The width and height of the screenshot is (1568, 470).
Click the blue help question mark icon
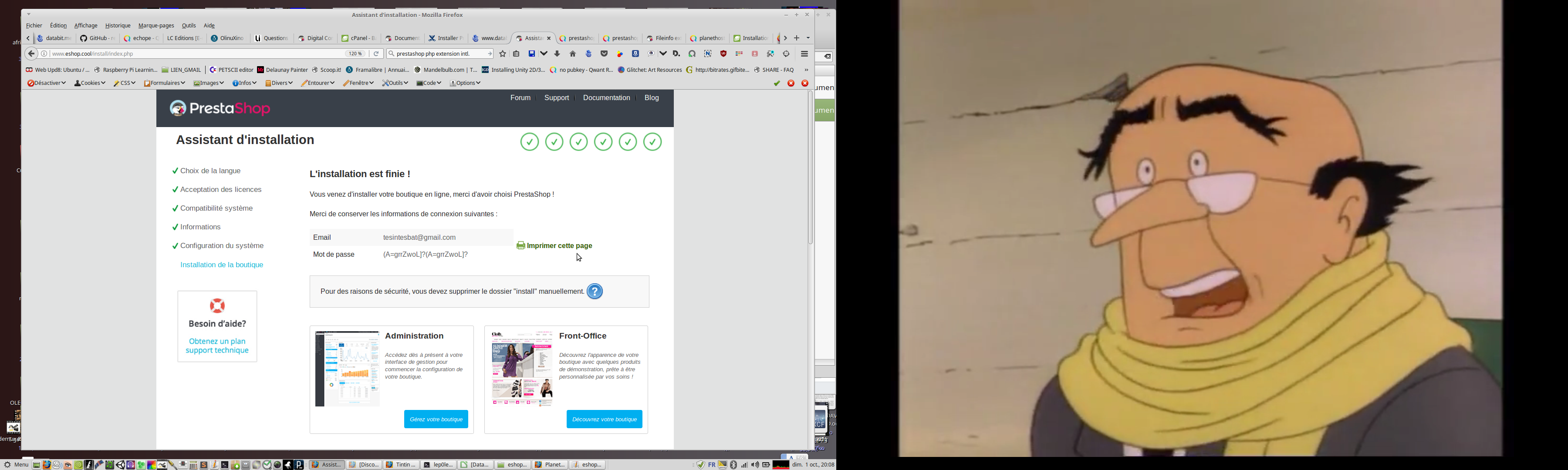point(595,292)
